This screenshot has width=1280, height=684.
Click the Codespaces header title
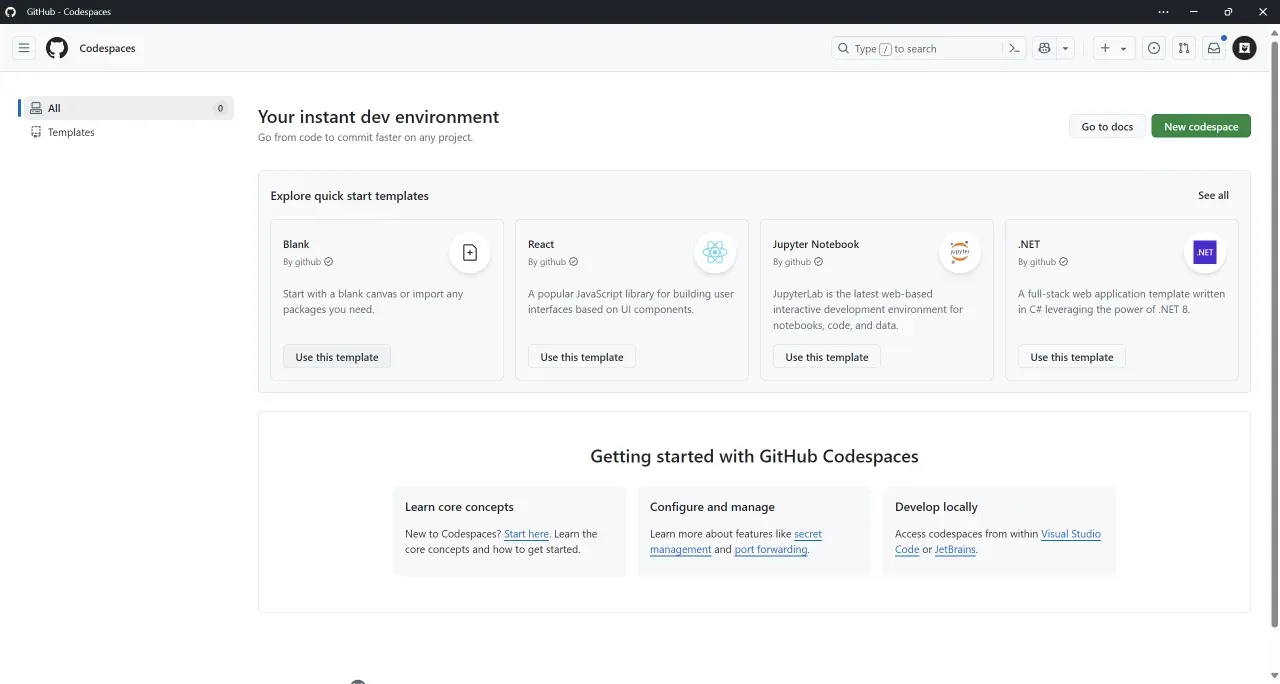pyautogui.click(x=107, y=48)
